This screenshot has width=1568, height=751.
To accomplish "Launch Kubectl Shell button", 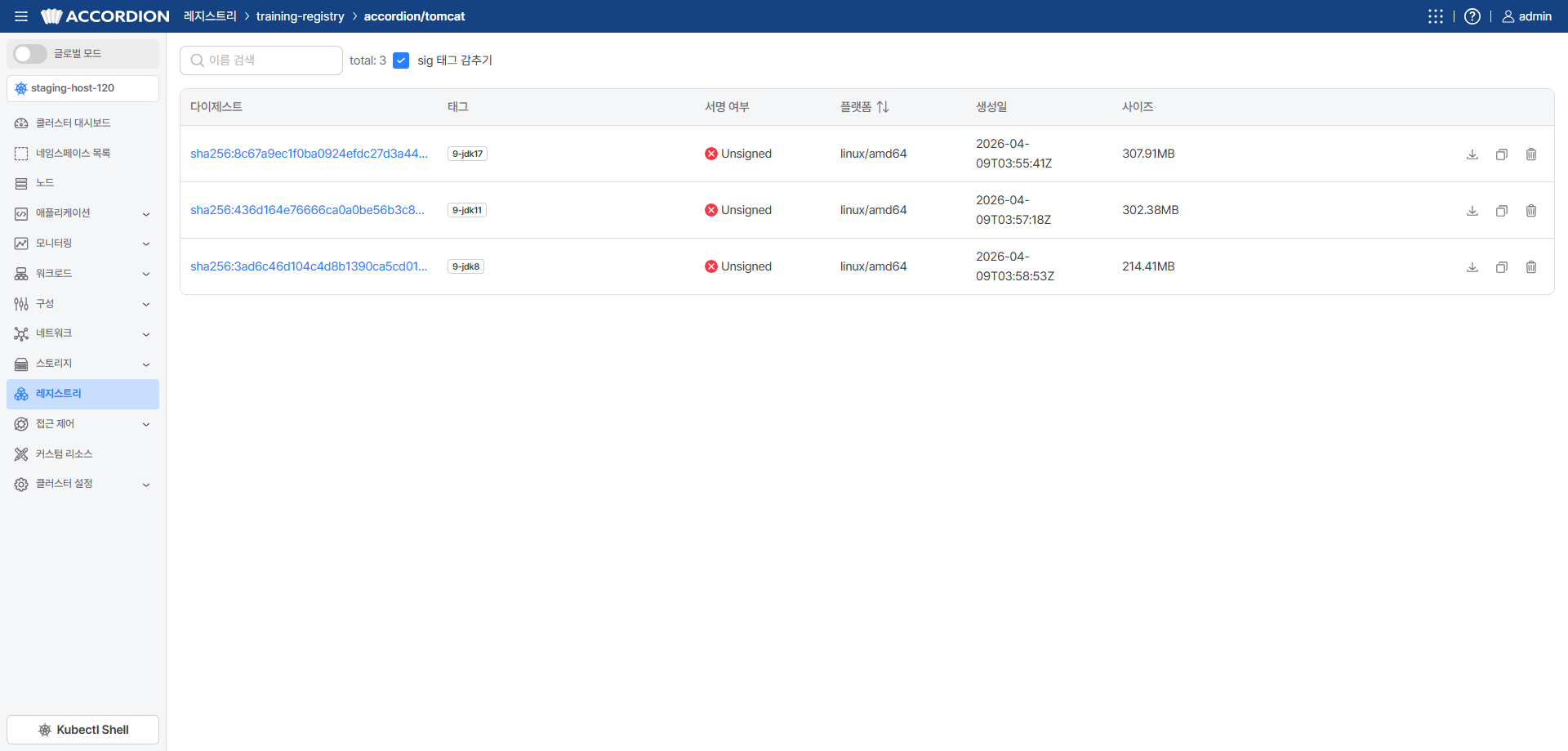I will tap(82, 730).
